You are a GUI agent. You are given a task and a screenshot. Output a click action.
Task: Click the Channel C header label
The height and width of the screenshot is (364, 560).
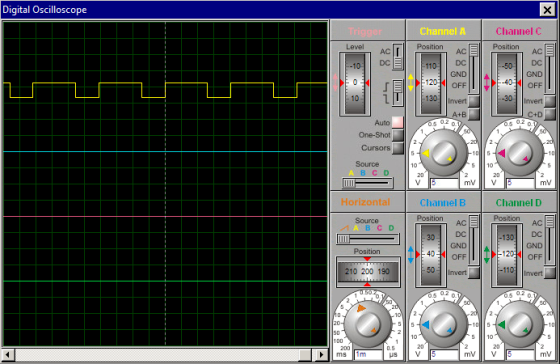[519, 31]
